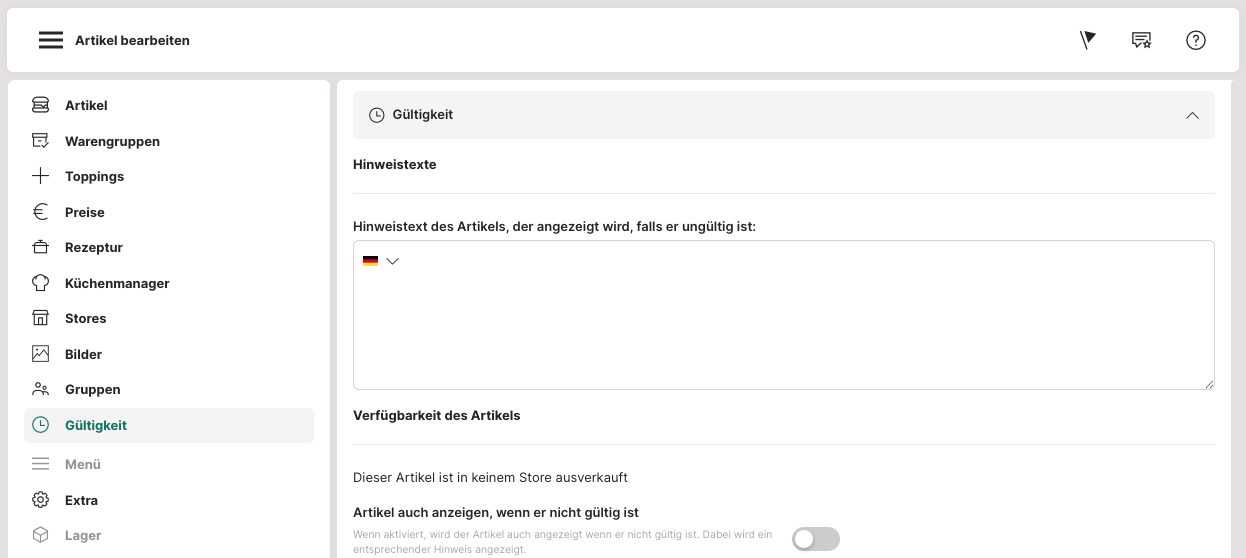The height and width of the screenshot is (558, 1246).
Task: Open Warengruppen in the sidebar
Action: (112, 141)
